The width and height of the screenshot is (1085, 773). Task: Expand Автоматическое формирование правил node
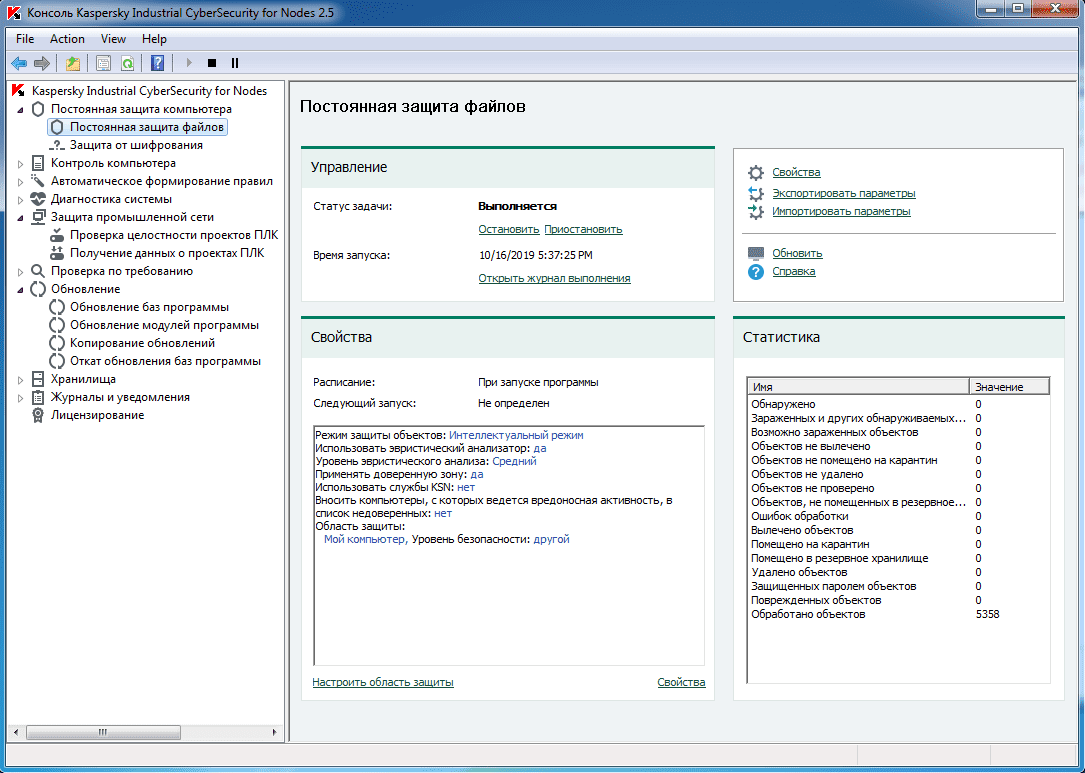pos(20,182)
